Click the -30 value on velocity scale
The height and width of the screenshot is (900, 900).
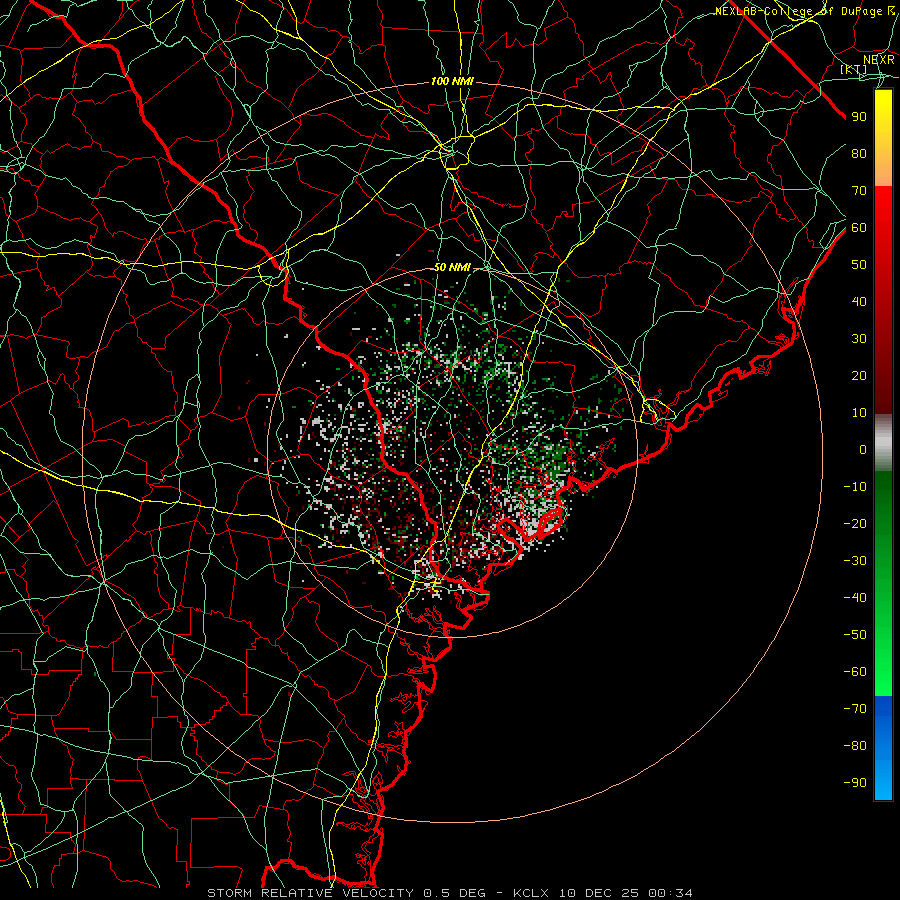[x=855, y=561]
